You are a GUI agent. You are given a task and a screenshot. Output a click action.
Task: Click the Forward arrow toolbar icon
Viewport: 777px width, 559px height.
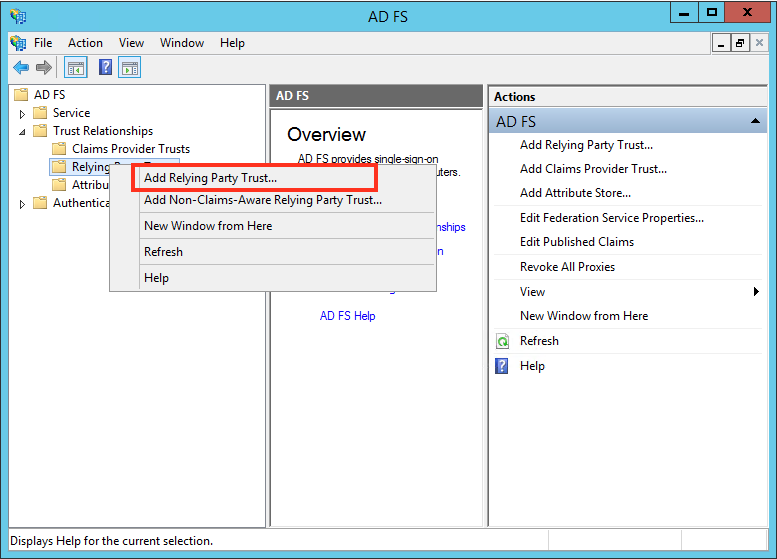(x=44, y=67)
